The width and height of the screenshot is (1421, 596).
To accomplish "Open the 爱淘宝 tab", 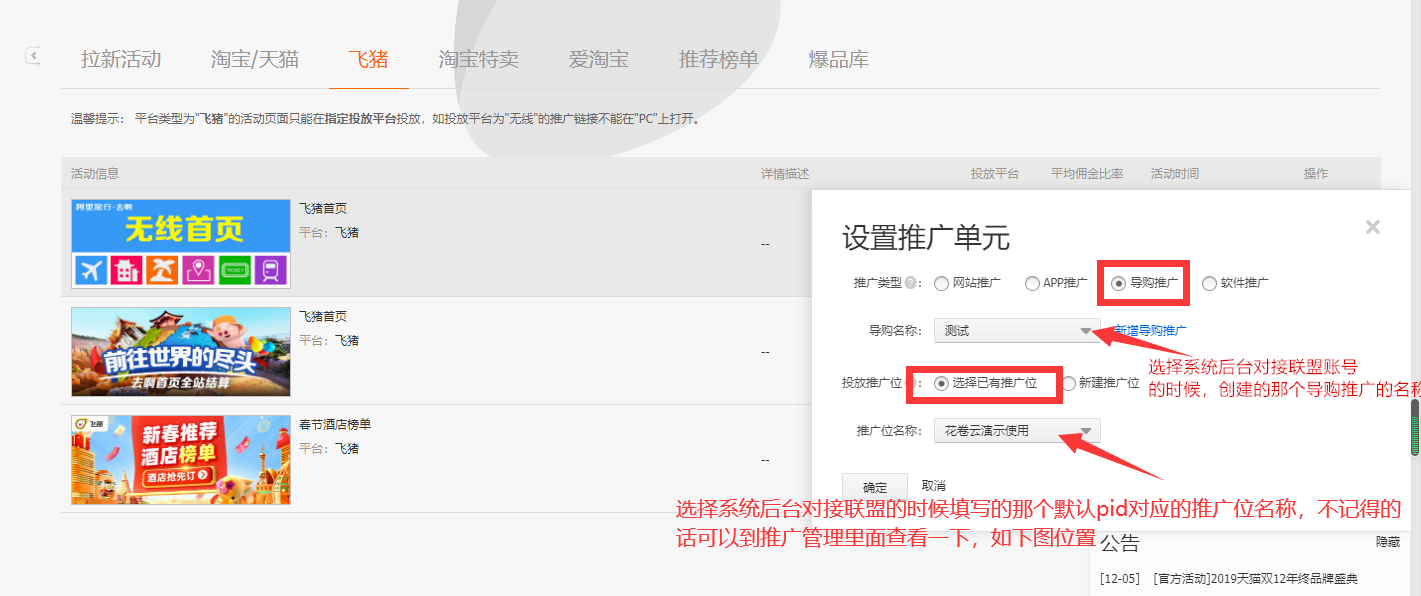I will (598, 59).
